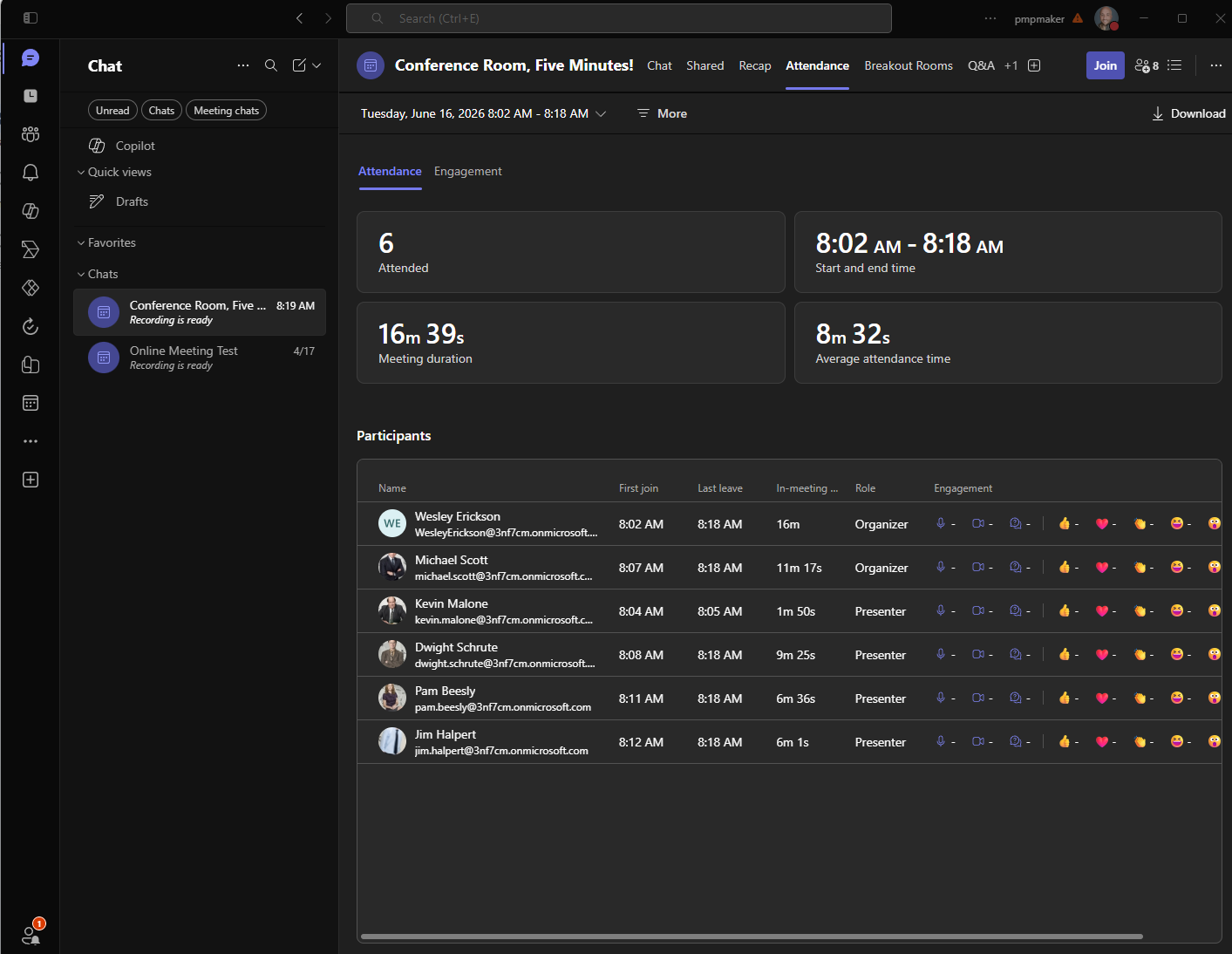Click the 16m 39s Meeting duration card

571,343
